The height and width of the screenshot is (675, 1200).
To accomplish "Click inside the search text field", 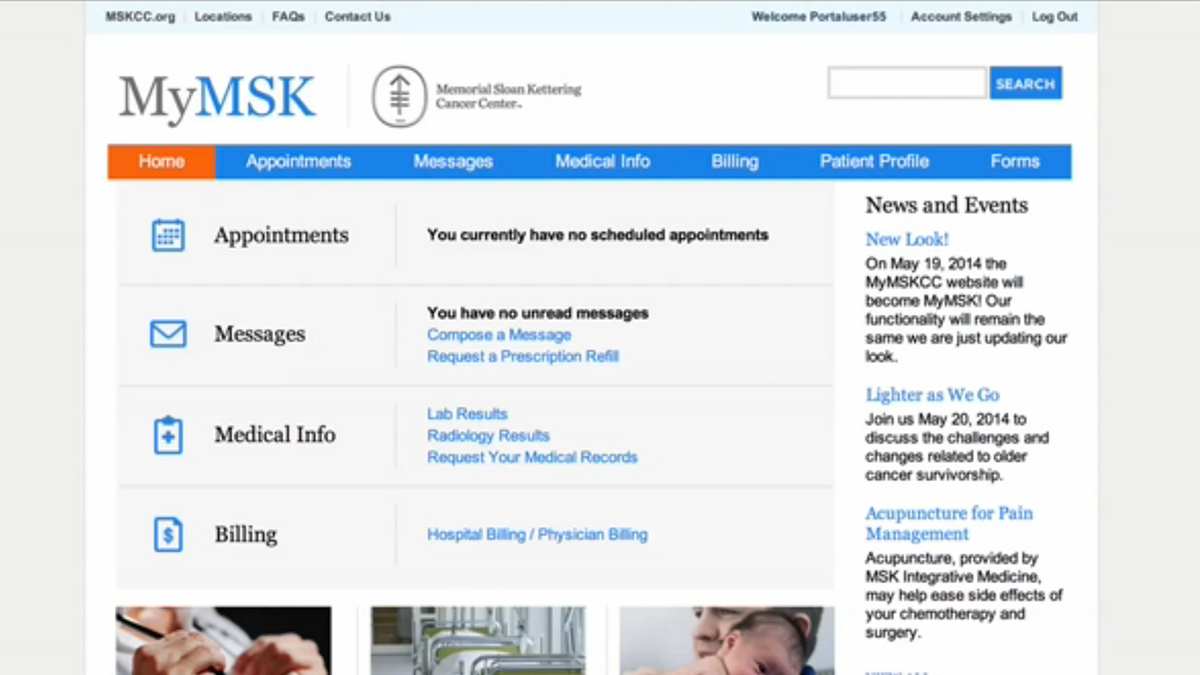I will coord(907,83).
